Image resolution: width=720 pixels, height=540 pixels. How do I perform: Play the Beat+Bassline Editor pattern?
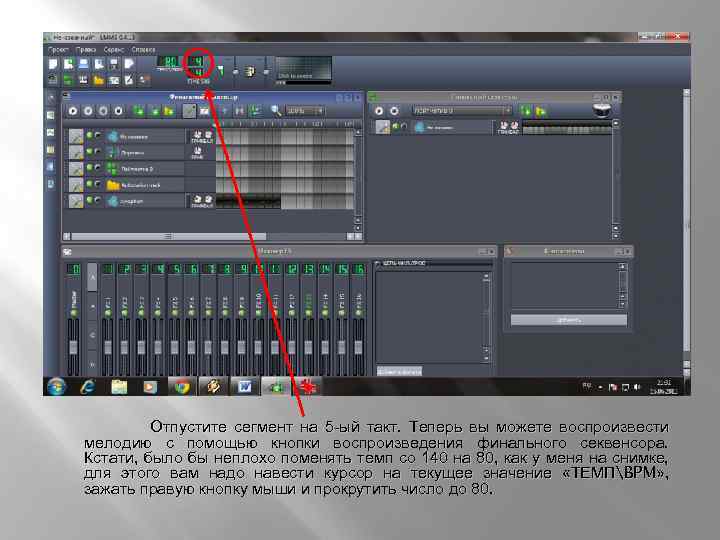[379, 111]
